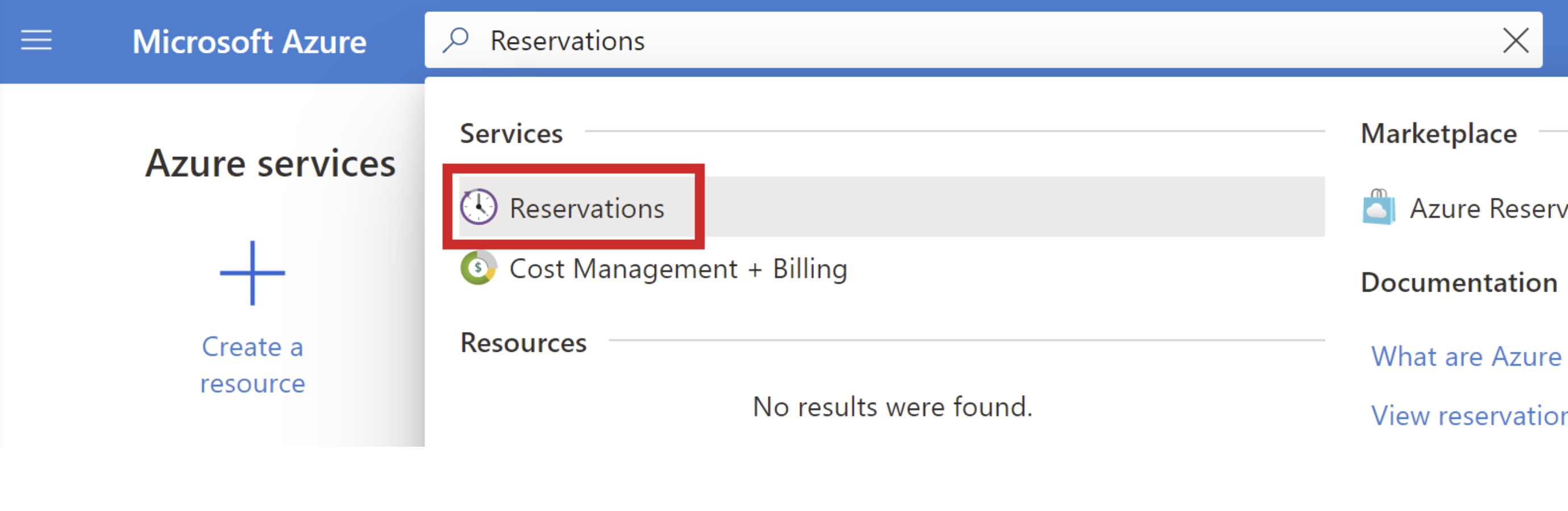Click the Cost Management + Billing icon

pyautogui.click(x=479, y=268)
